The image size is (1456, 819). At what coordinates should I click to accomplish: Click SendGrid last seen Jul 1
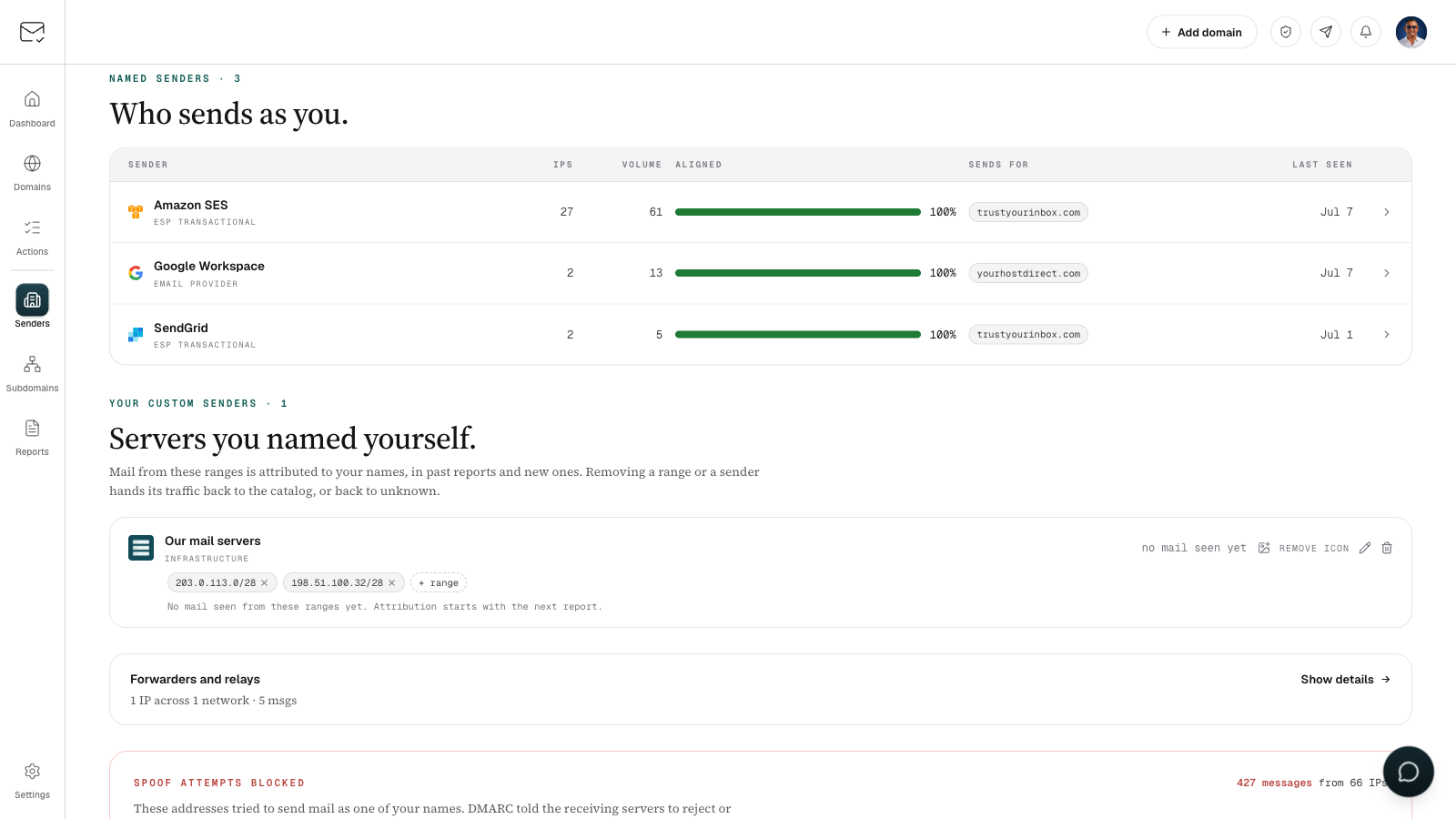pyautogui.click(x=1337, y=335)
